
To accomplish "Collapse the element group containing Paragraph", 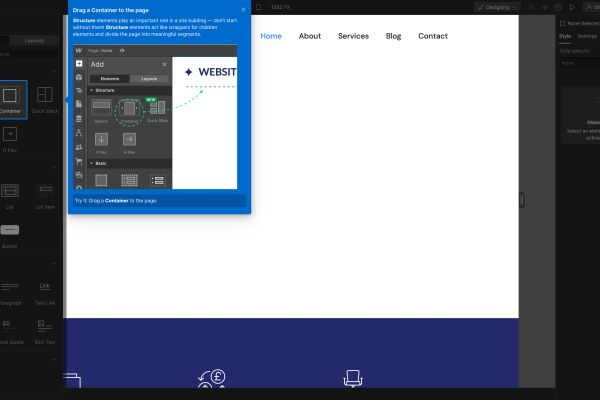I will [x=54, y=264].
